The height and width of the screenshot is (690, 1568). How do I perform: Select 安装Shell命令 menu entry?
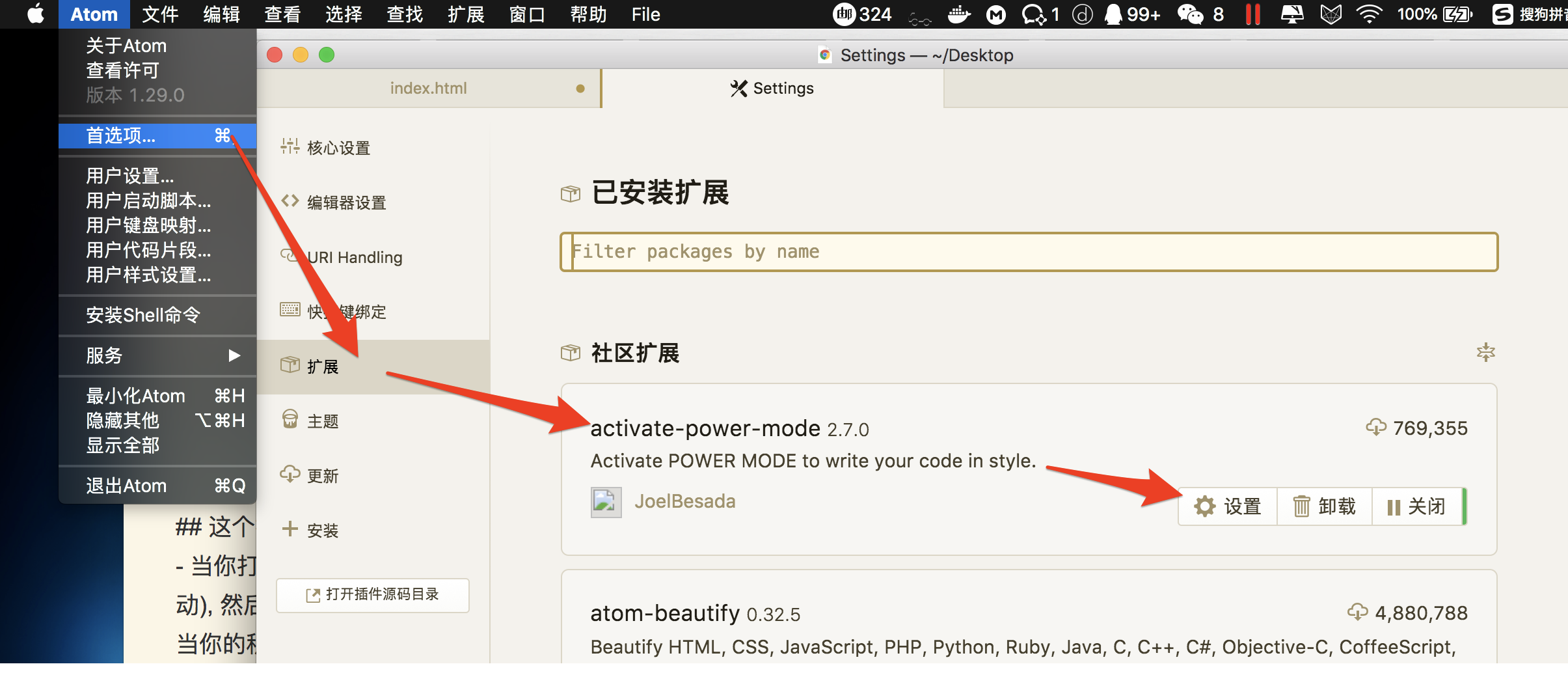(157, 315)
